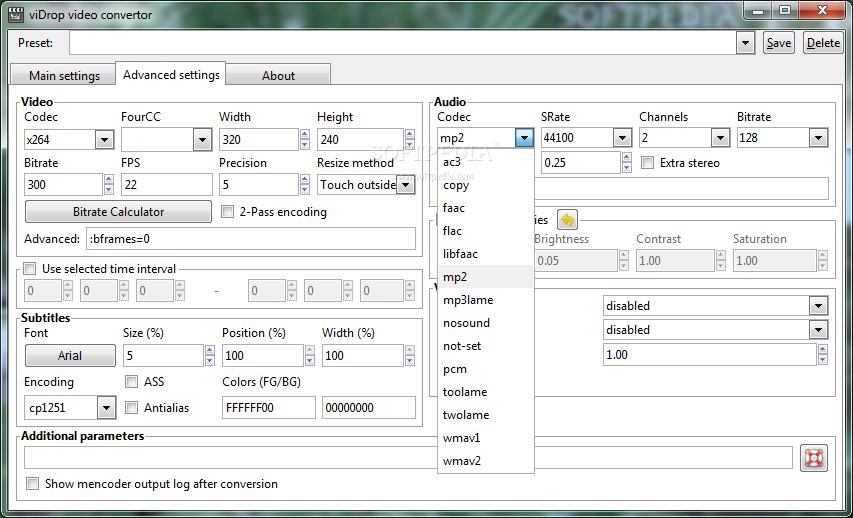This screenshot has height=518, width=853.
Task: Choose wmav2 audio codec
Action: pyautogui.click(x=485, y=461)
